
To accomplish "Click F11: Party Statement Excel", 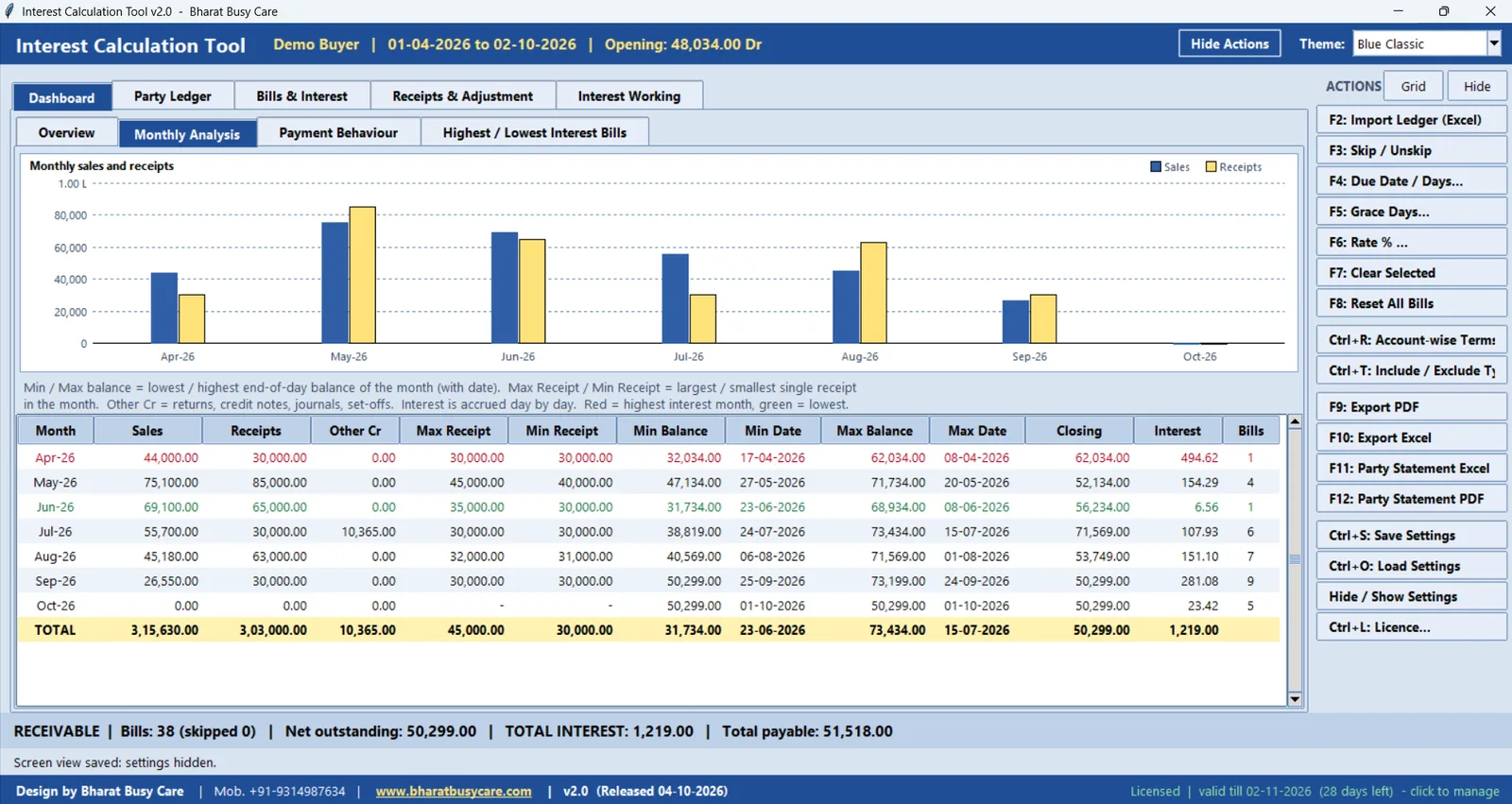I will click(x=1411, y=468).
